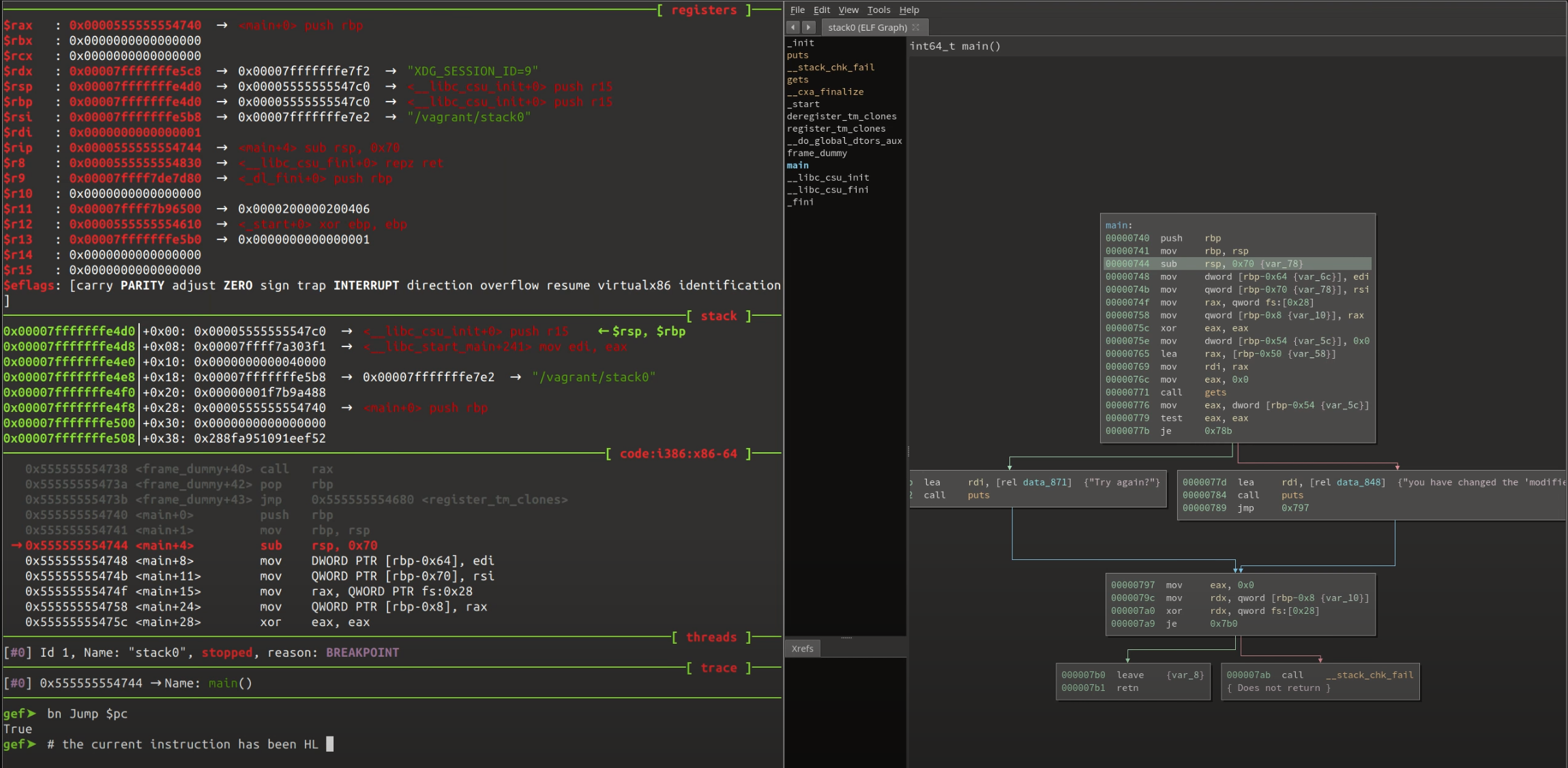
Task: Click the gets call in the main block
Action: coord(1215,392)
